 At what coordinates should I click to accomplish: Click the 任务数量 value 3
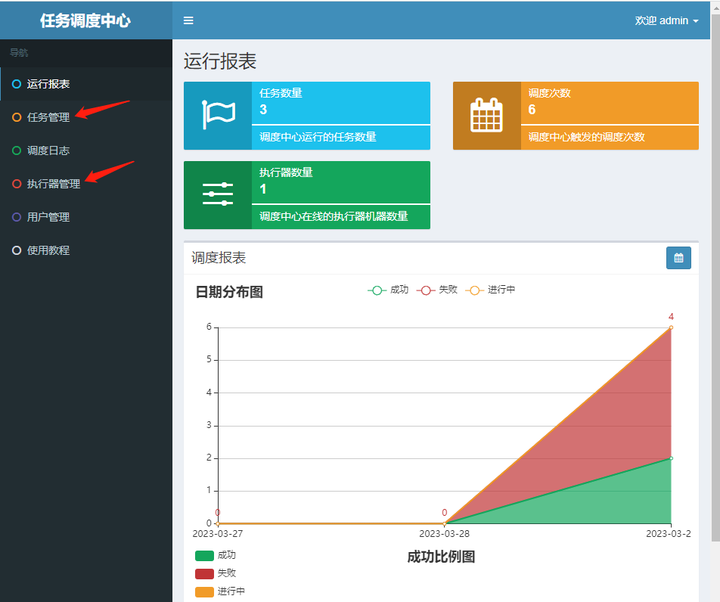[263, 110]
